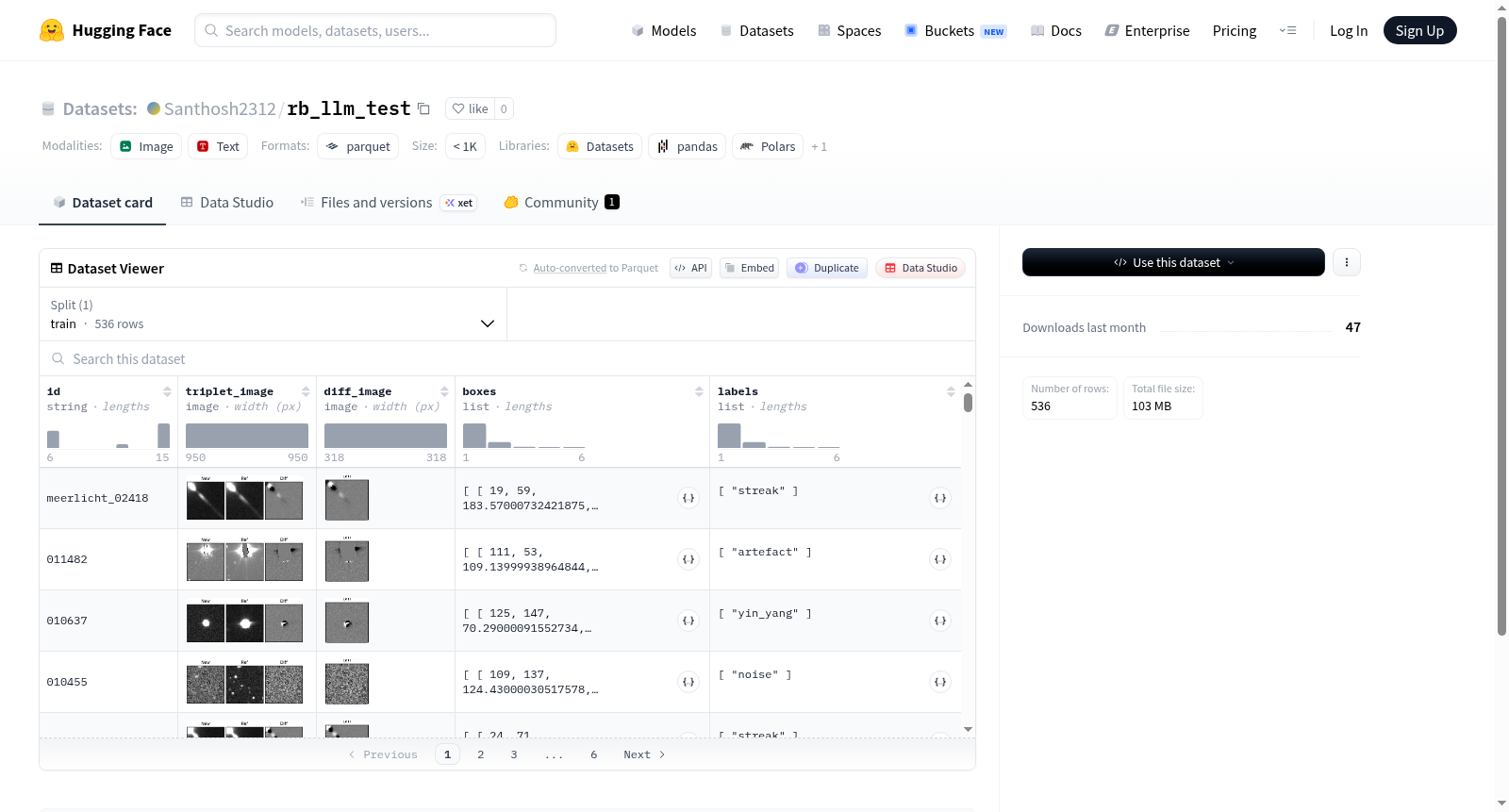This screenshot has height=812, width=1509.
Task: Open the 011482 diff image thumbnail
Action: pyautogui.click(x=347, y=559)
